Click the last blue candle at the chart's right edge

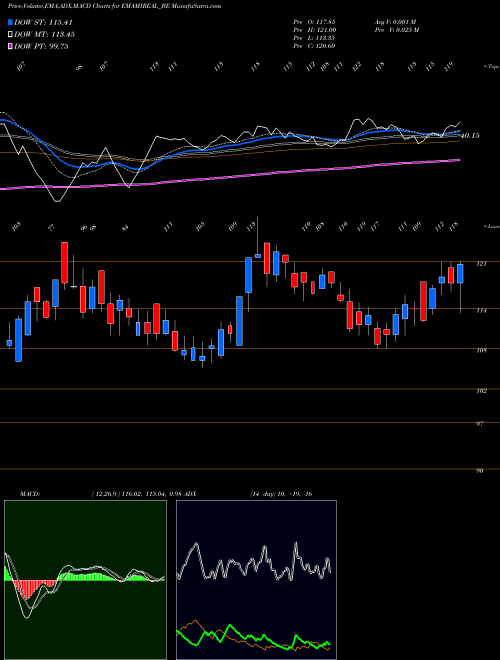[x=460, y=274]
